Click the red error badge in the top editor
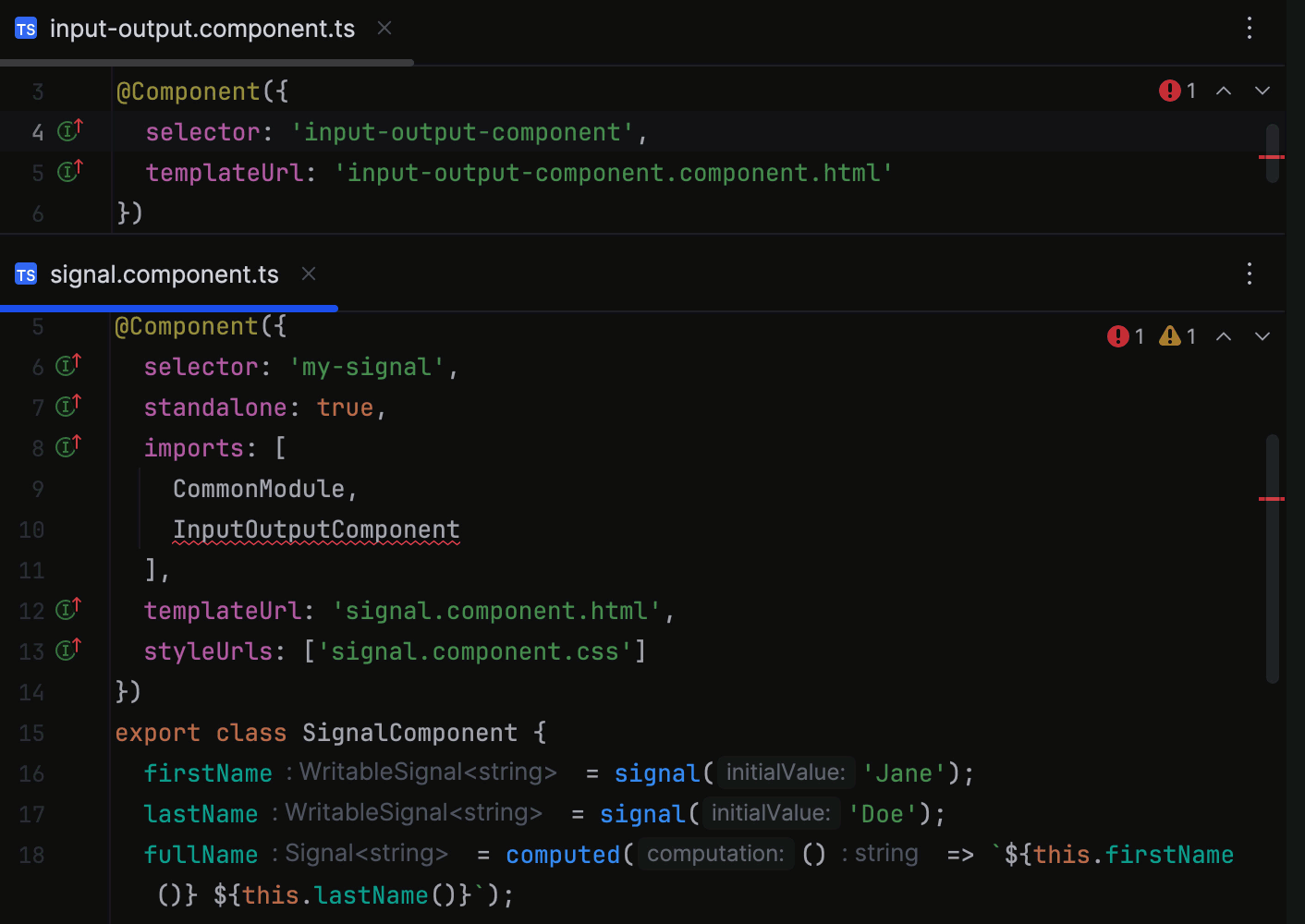This screenshot has height=924, width=1305. [1170, 91]
